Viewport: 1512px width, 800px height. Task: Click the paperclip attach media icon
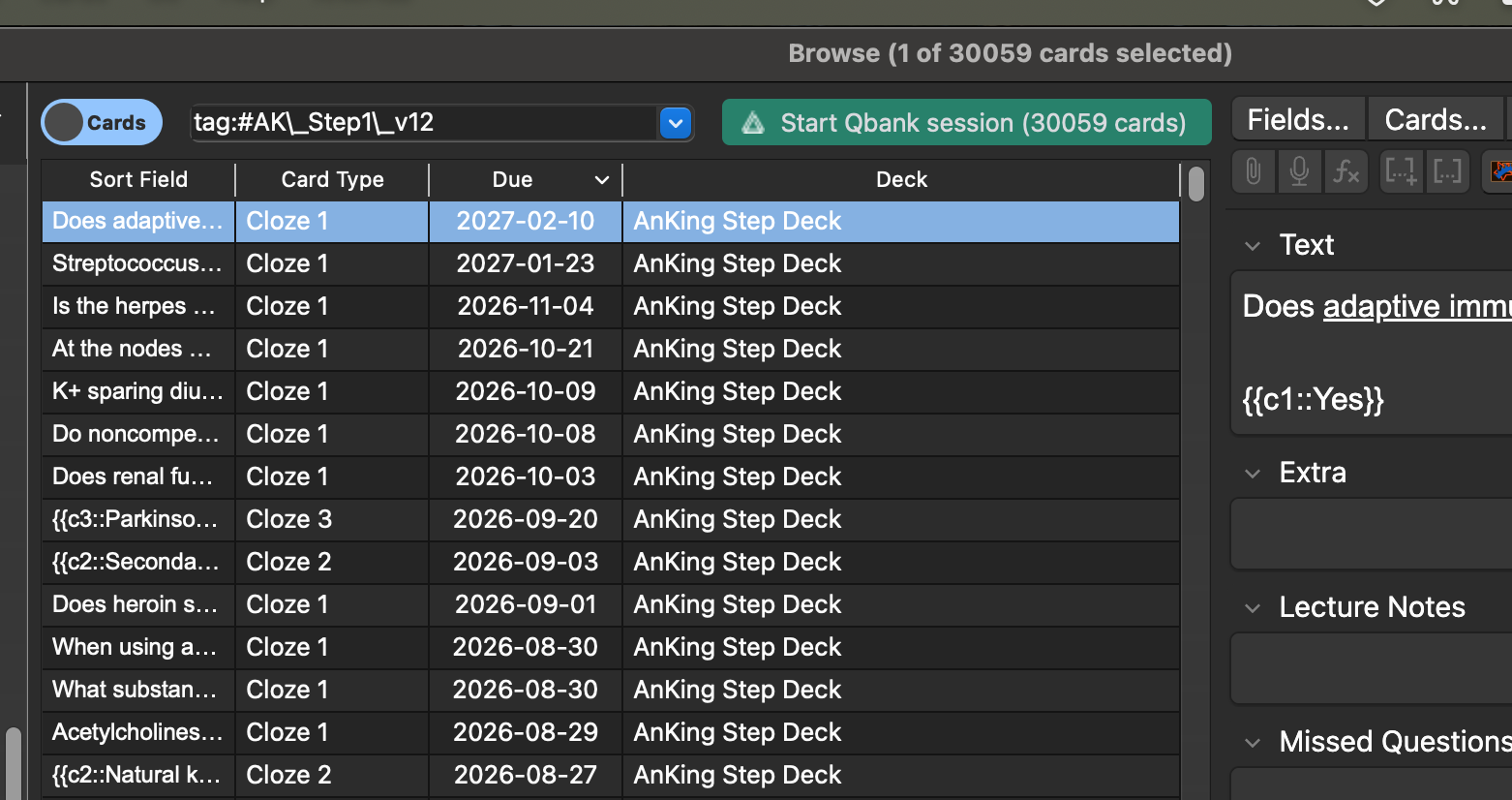[x=1253, y=172]
